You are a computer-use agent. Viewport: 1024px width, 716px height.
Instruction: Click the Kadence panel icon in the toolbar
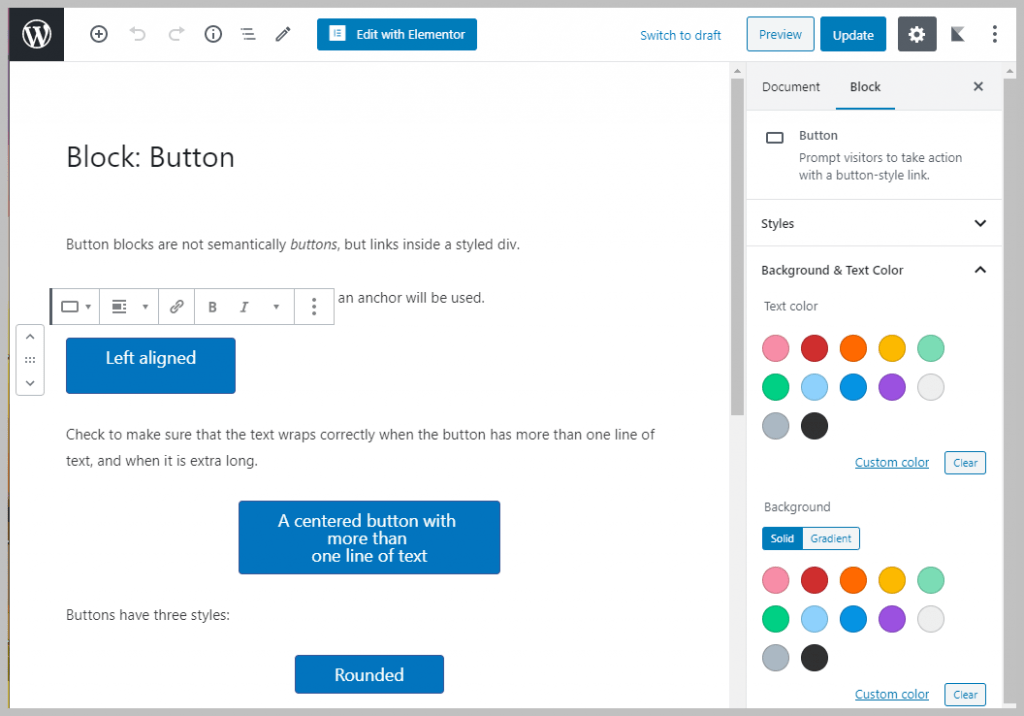(956, 34)
